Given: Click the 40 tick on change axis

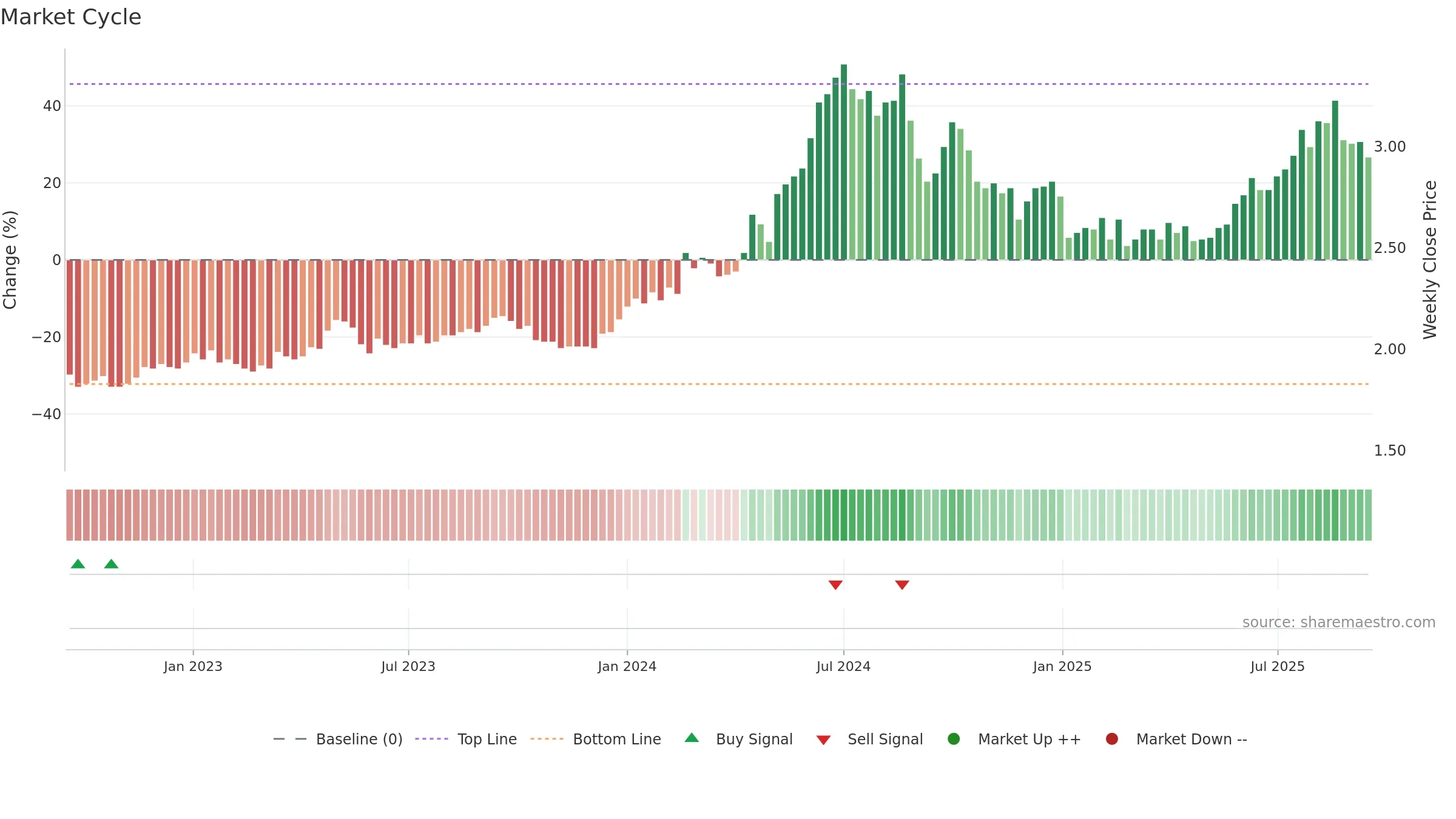Looking at the screenshot, I should (x=52, y=106).
